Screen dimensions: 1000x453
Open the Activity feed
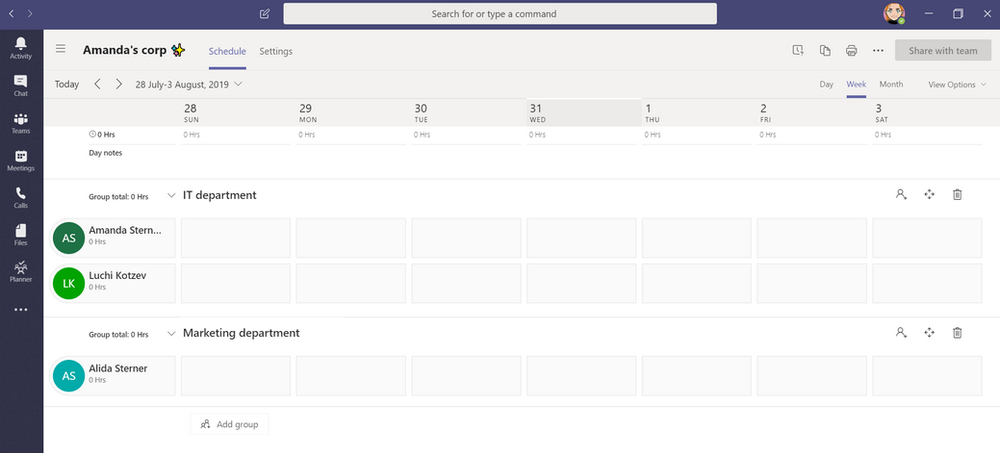[20, 48]
